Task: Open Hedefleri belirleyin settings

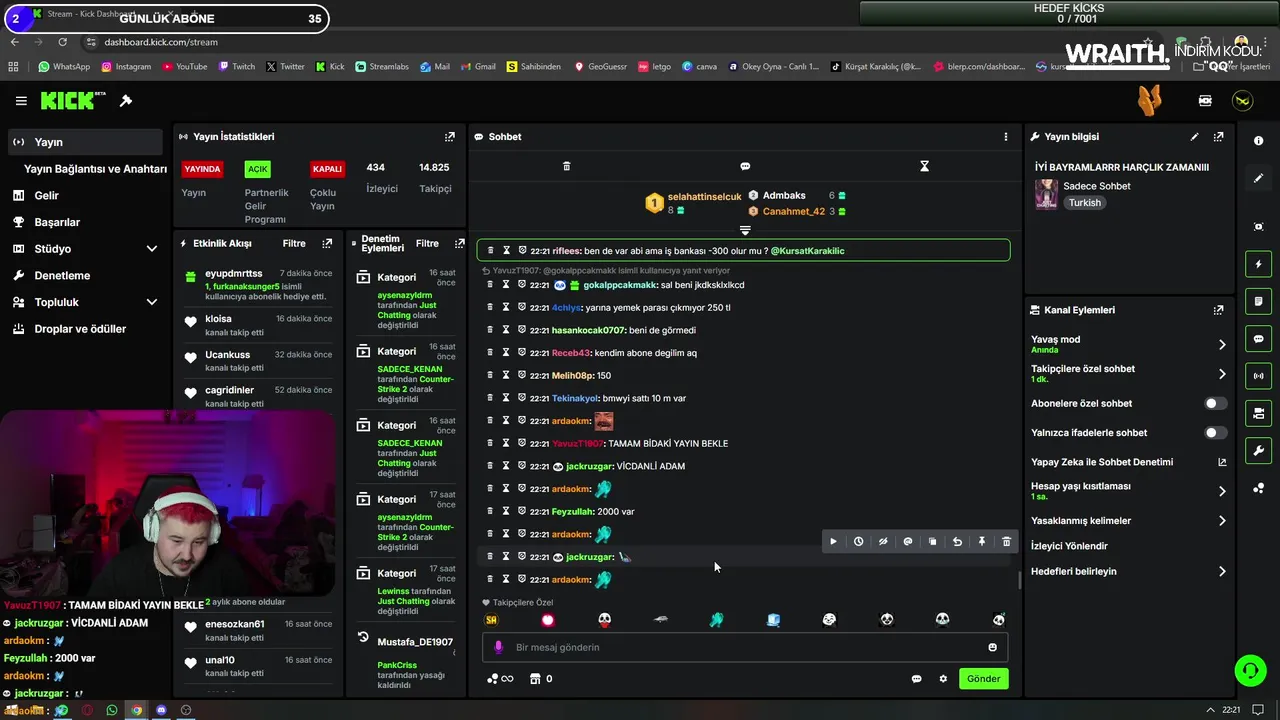Action: pyautogui.click(x=1128, y=572)
